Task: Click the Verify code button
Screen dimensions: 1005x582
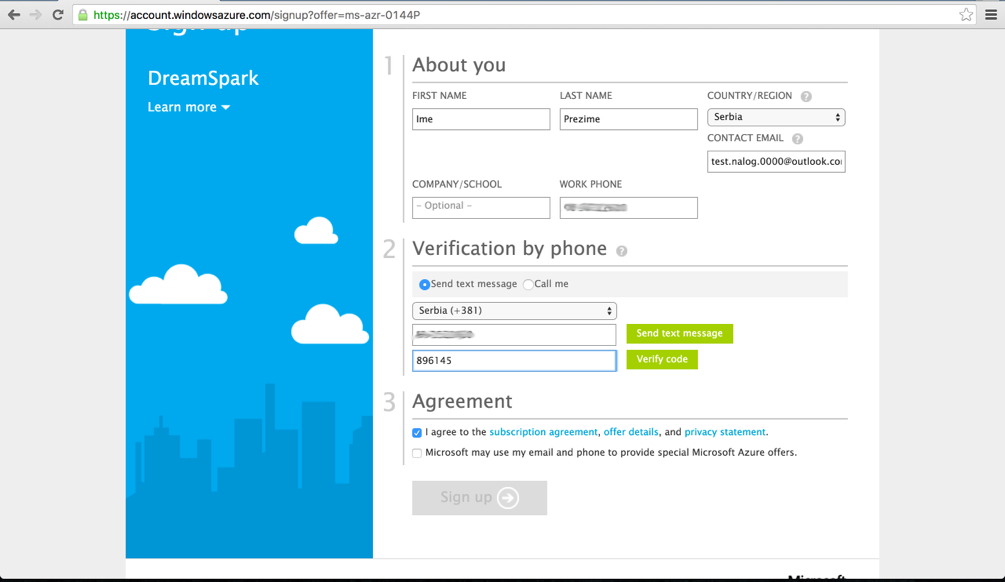Action: (x=662, y=359)
